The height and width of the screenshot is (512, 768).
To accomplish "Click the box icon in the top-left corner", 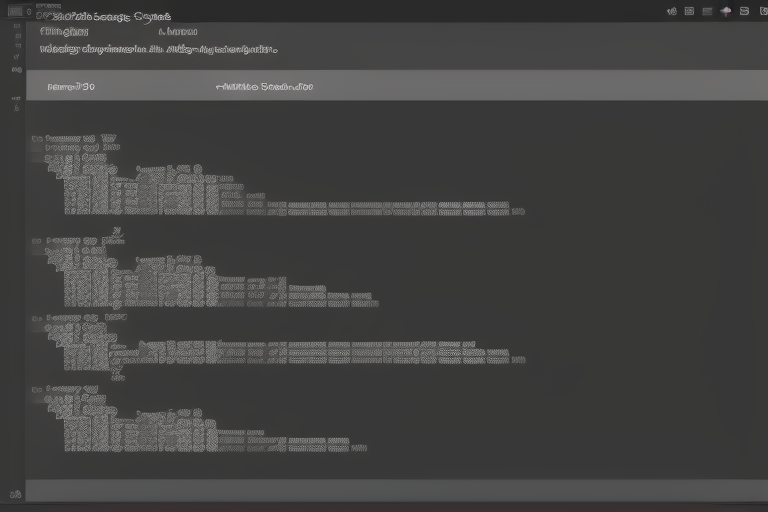I will (15, 13).
